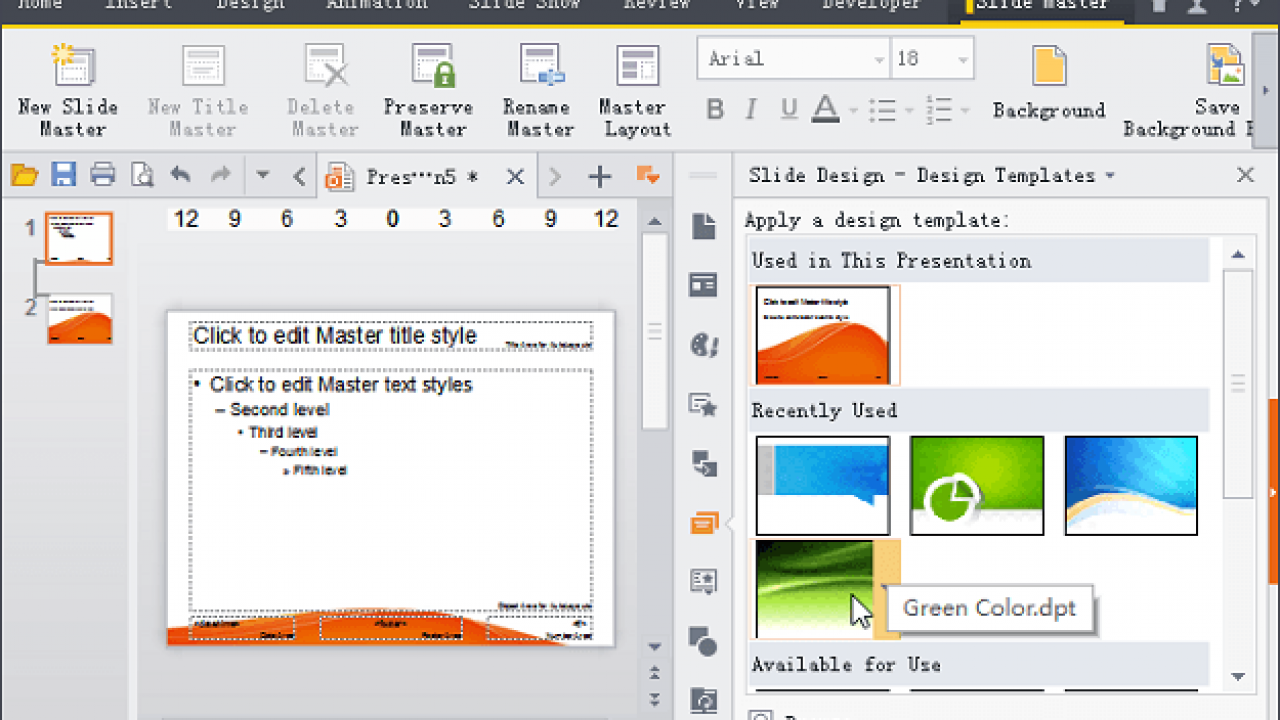The height and width of the screenshot is (720, 1280).
Task: Go to next document tab arrow
Action: tap(555, 177)
